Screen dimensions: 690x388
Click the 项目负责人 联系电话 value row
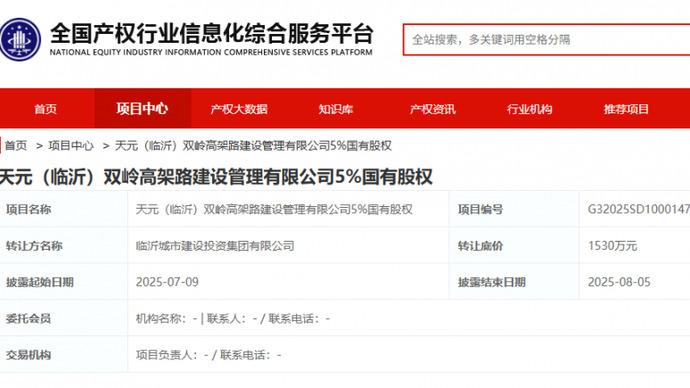click(x=209, y=355)
